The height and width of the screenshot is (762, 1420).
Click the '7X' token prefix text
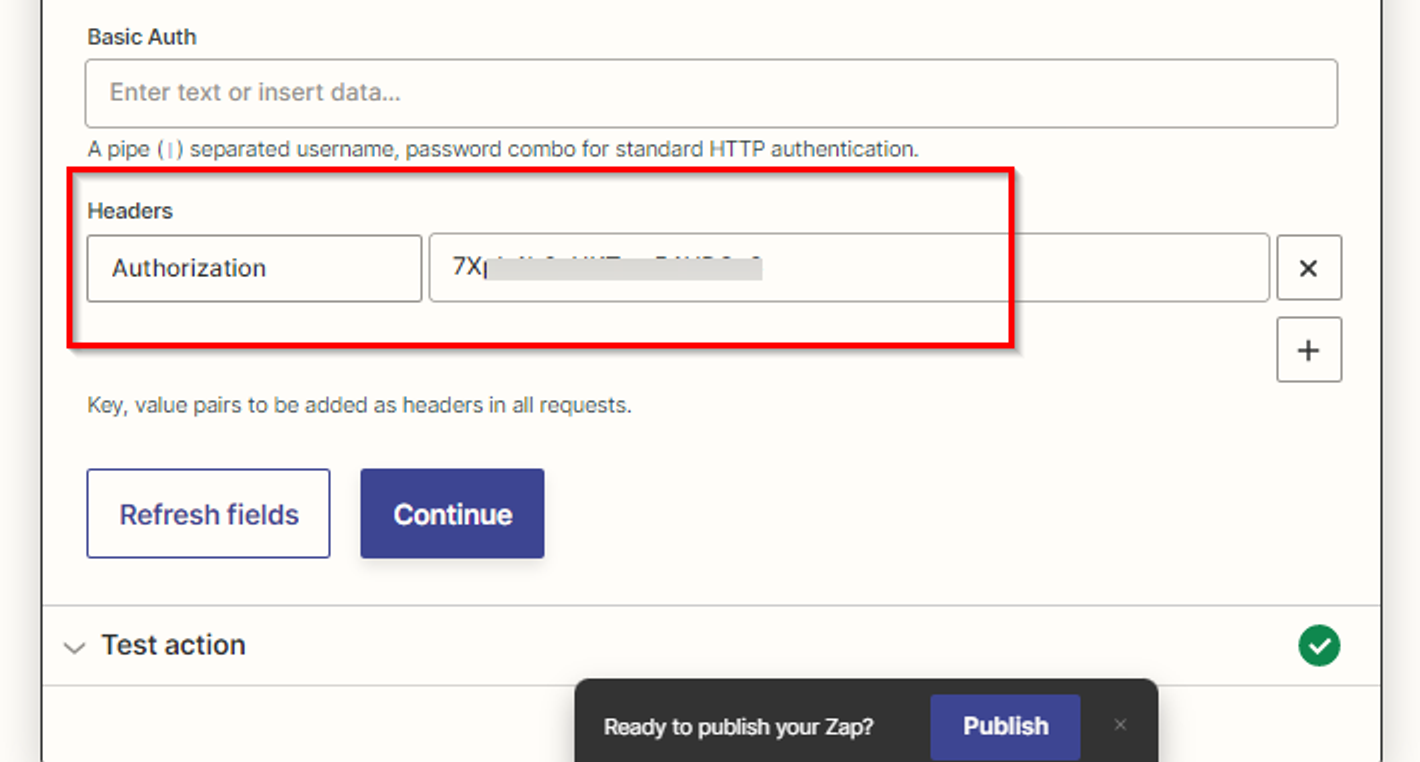pos(466,267)
